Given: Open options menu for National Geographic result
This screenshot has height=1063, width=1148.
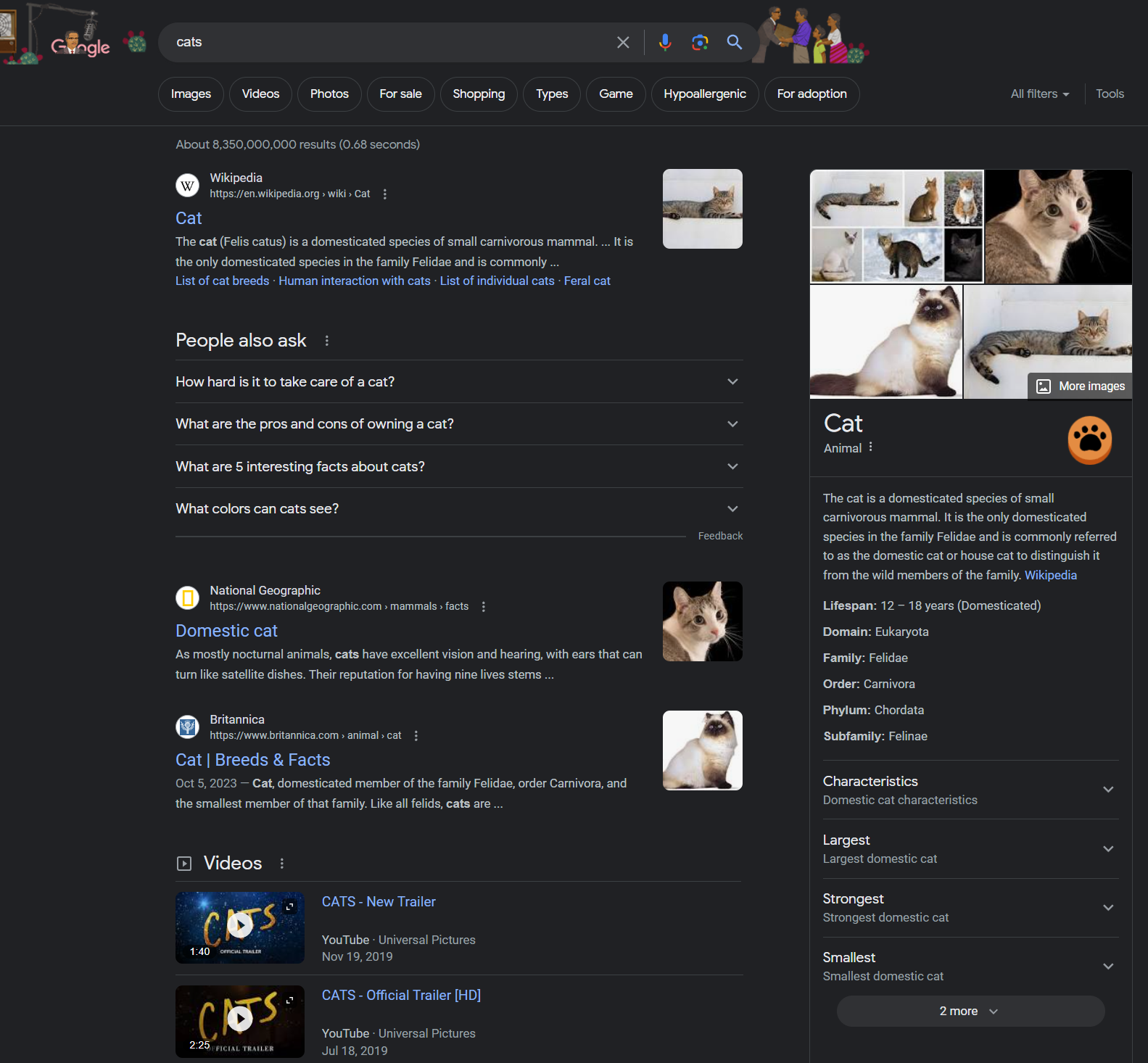Looking at the screenshot, I should point(484,607).
